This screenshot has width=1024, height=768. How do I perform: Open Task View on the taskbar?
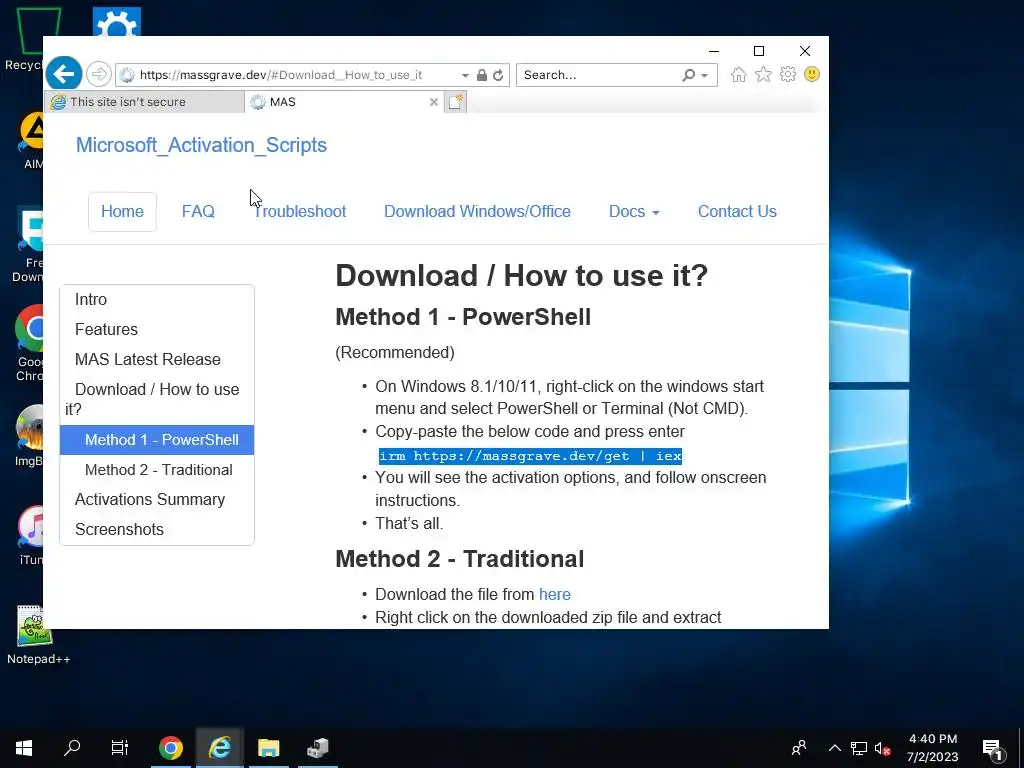[x=120, y=748]
